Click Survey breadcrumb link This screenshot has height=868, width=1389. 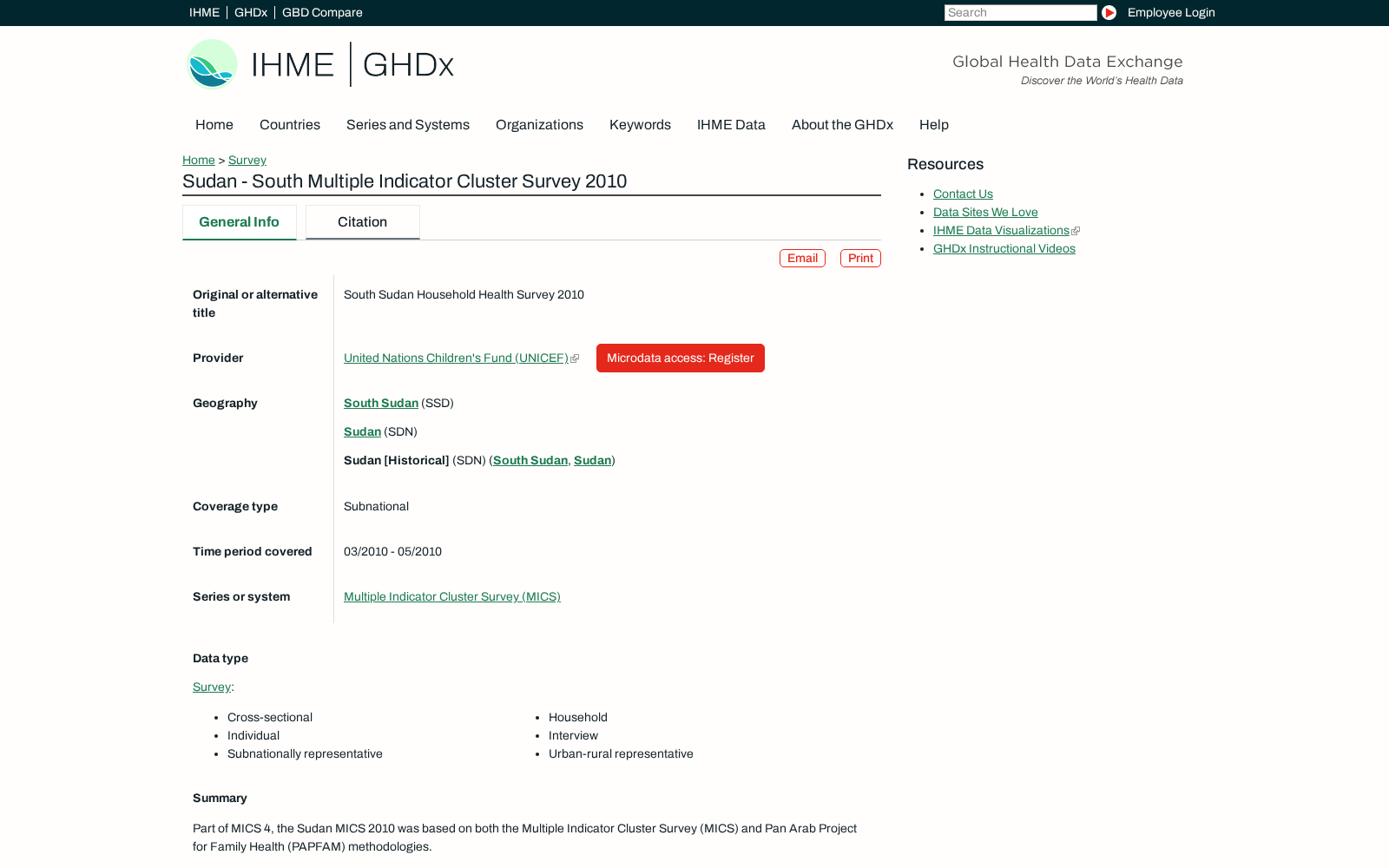tap(247, 160)
